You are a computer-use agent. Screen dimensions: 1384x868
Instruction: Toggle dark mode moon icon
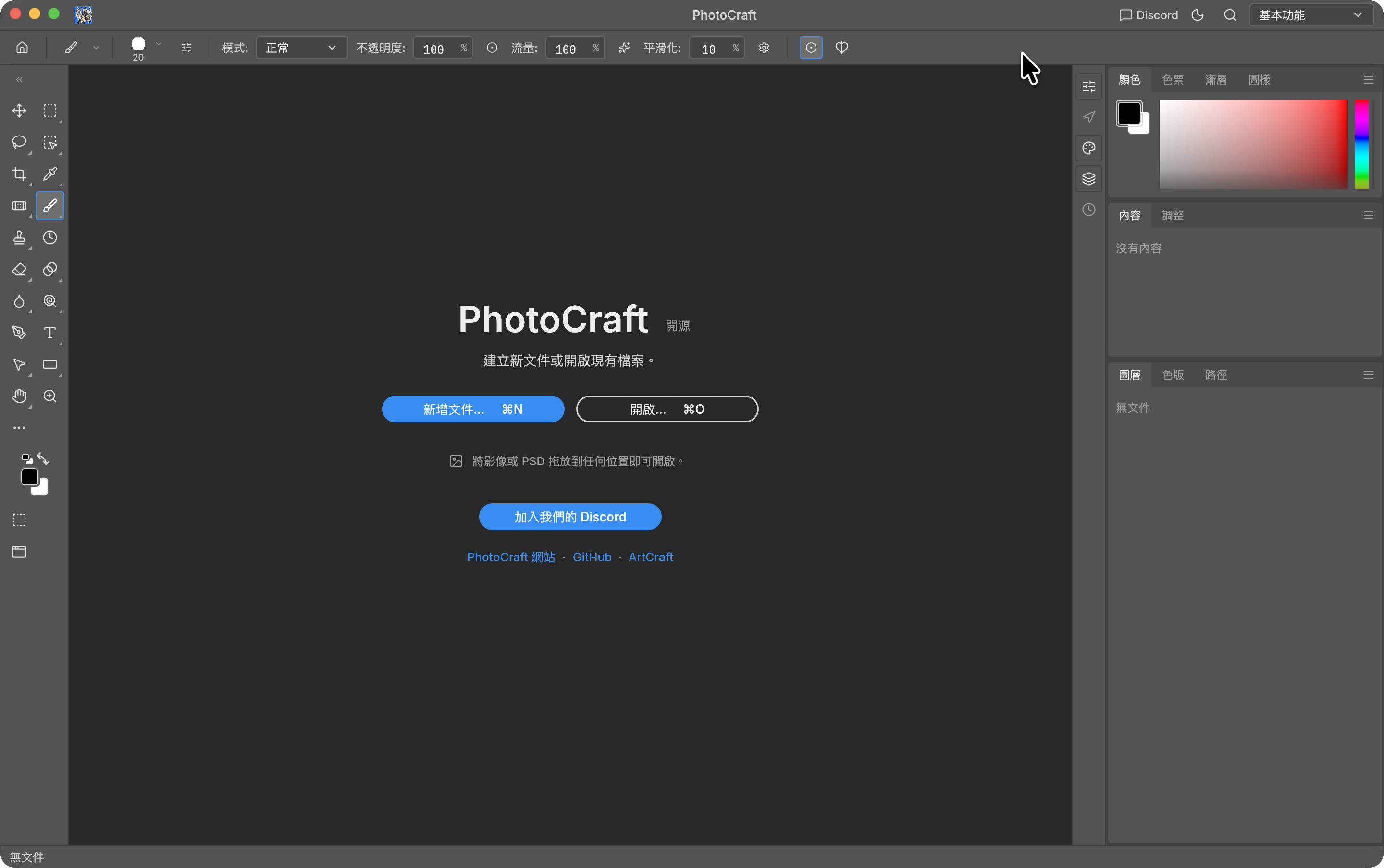1198,15
